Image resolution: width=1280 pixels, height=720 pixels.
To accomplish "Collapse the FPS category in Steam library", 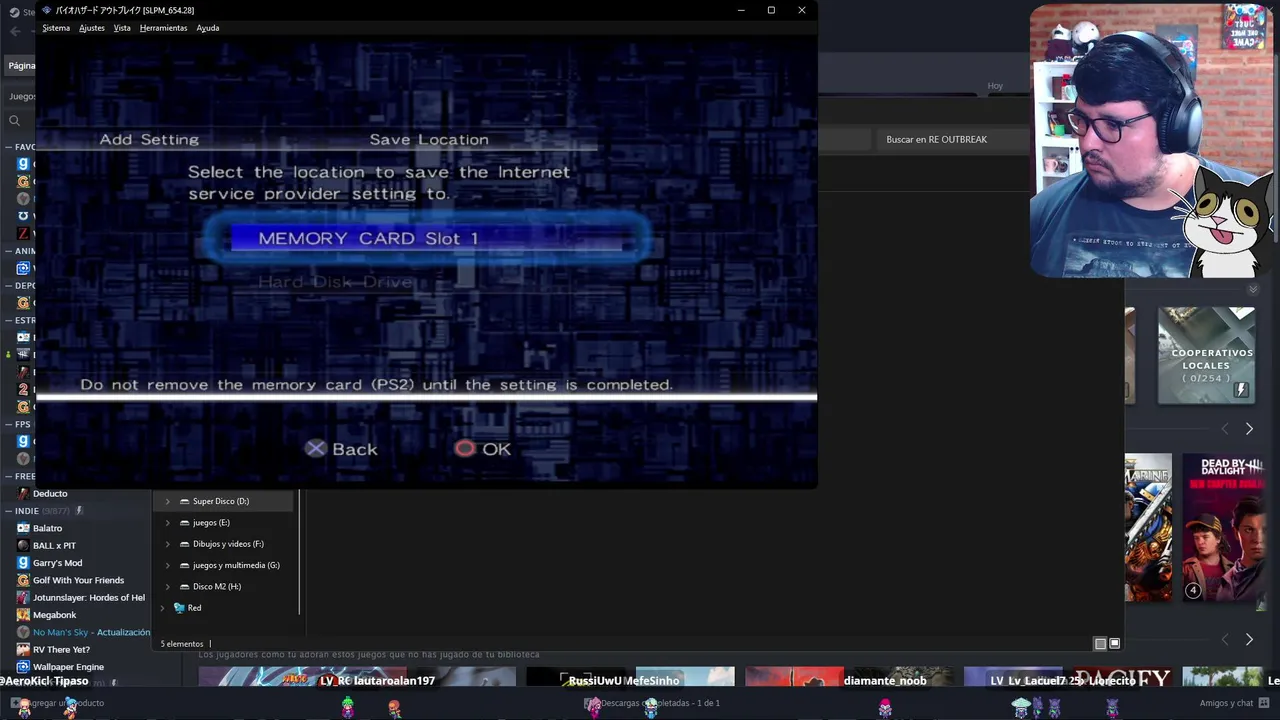I will [8, 424].
